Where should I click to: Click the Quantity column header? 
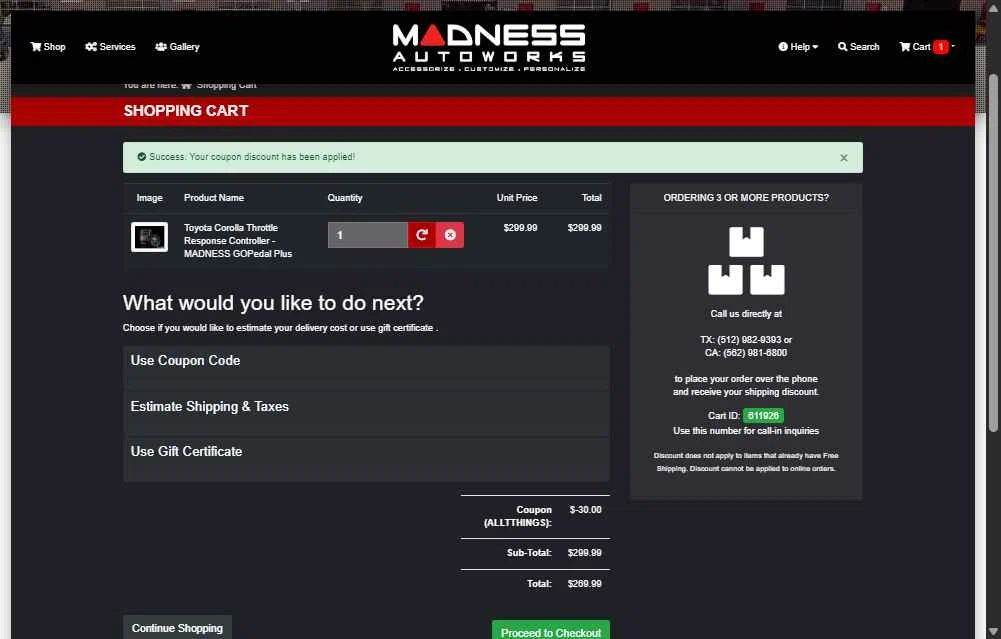pos(345,198)
